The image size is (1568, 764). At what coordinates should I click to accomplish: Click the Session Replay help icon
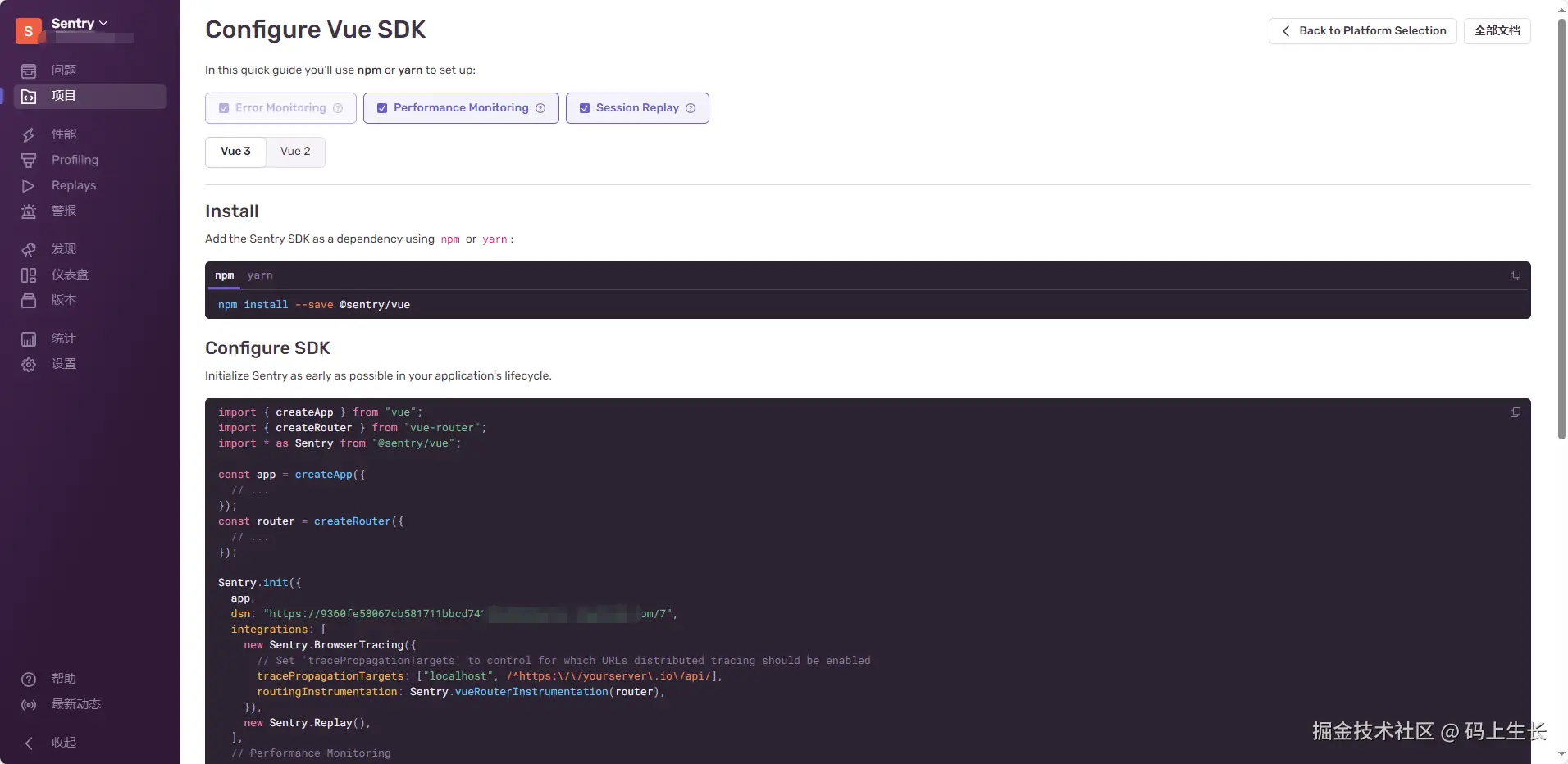click(691, 108)
